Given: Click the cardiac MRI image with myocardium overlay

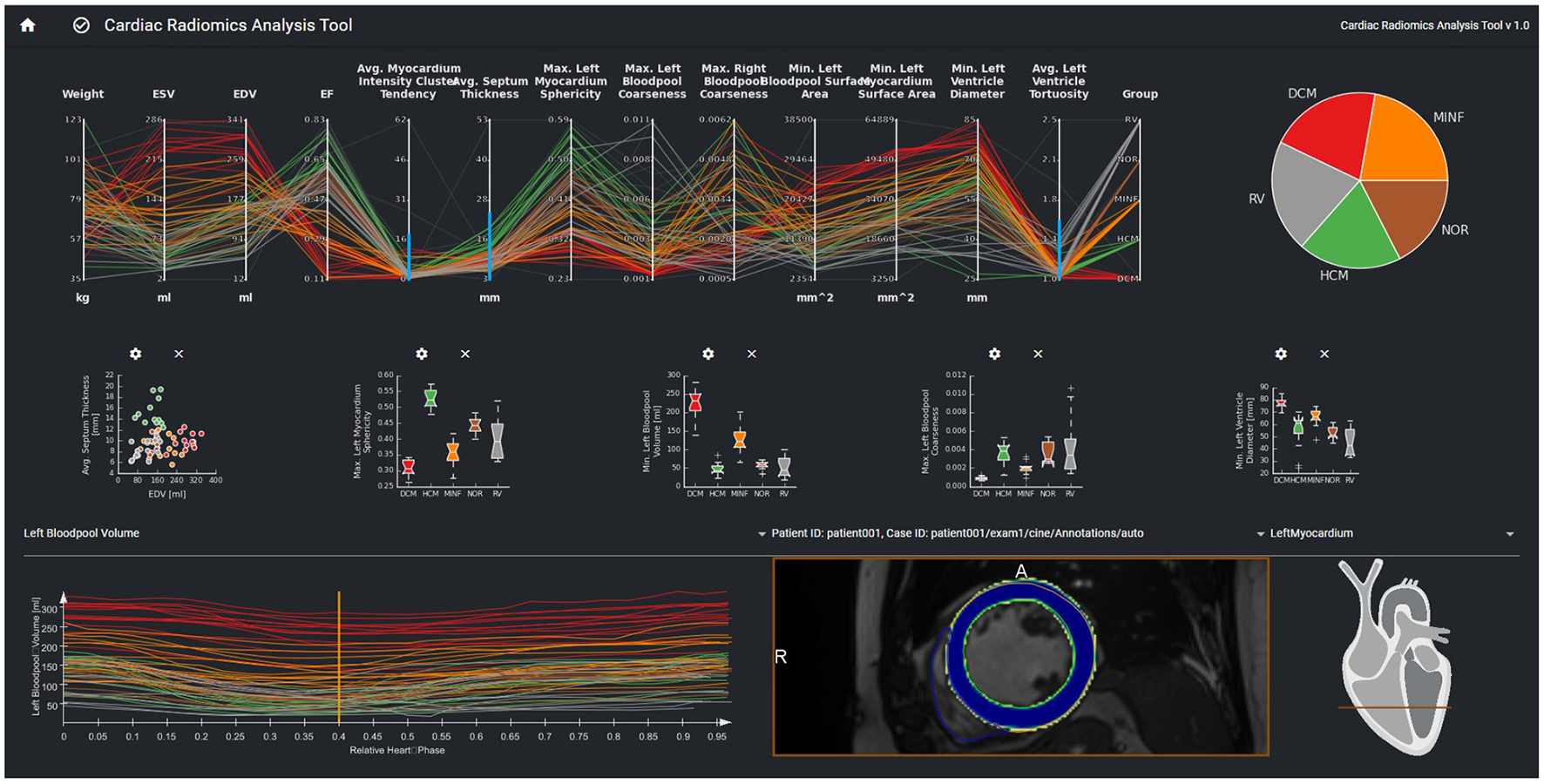Looking at the screenshot, I should point(1020,657).
